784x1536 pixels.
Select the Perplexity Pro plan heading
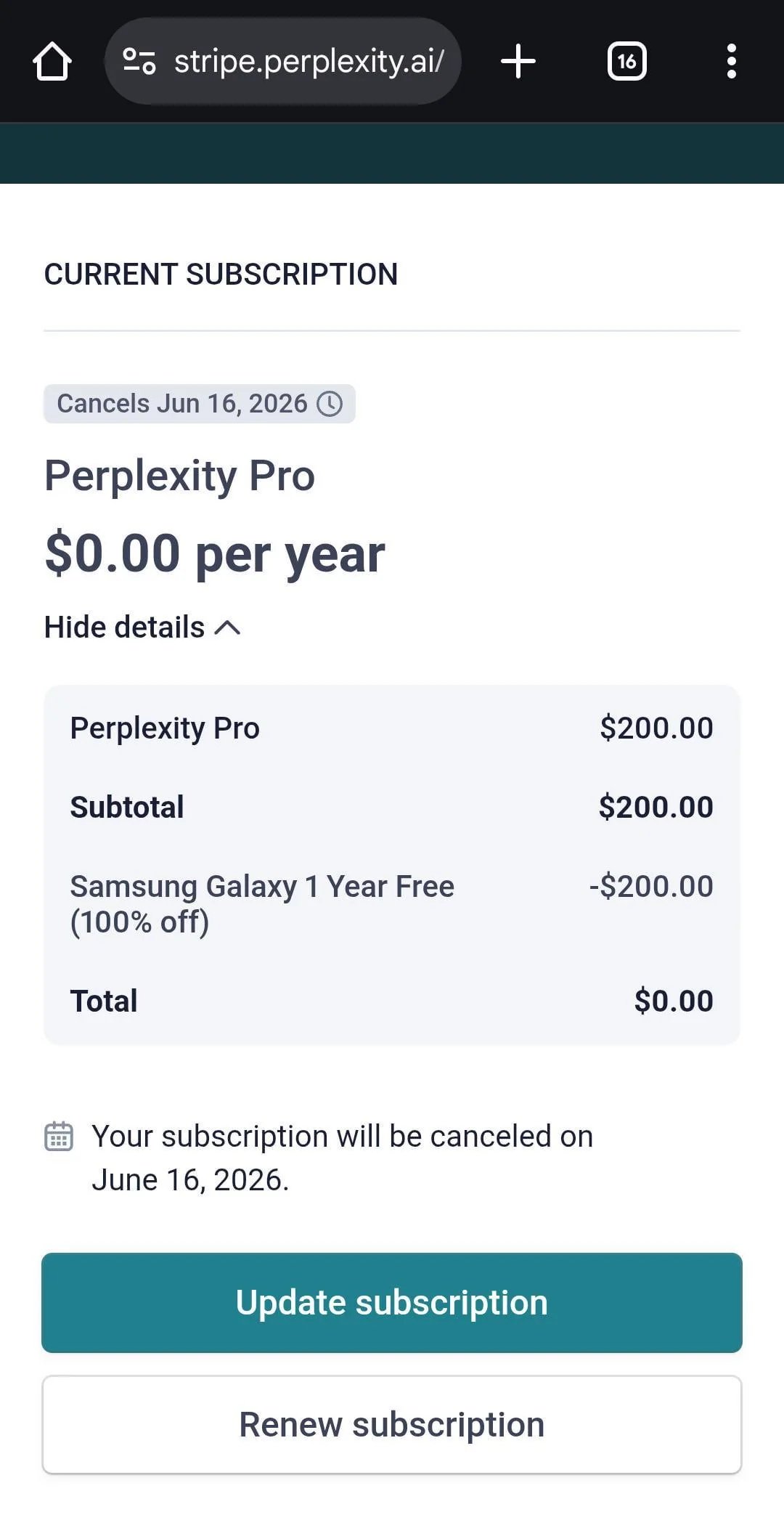pyautogui.click(x=180, y=476)
